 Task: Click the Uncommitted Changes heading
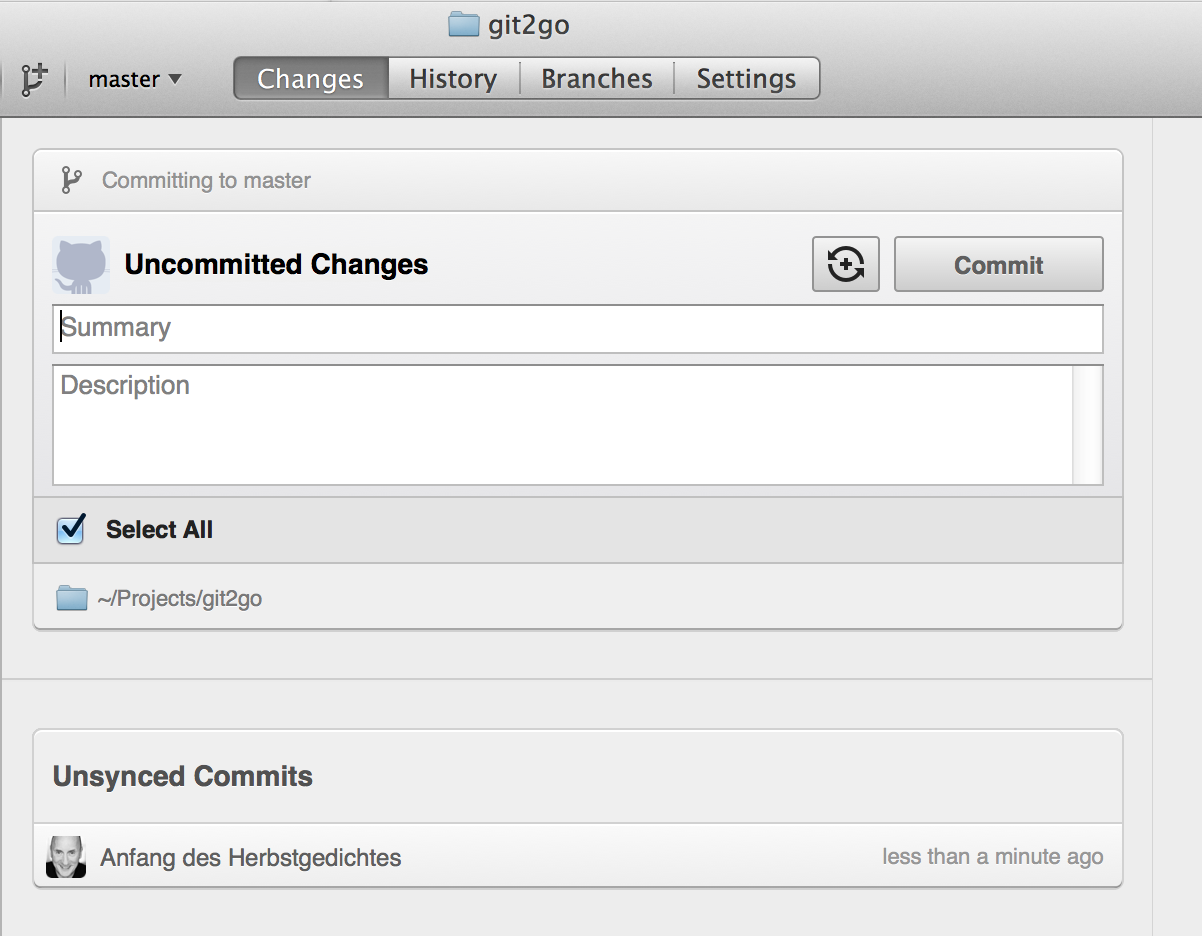point(277,265)
